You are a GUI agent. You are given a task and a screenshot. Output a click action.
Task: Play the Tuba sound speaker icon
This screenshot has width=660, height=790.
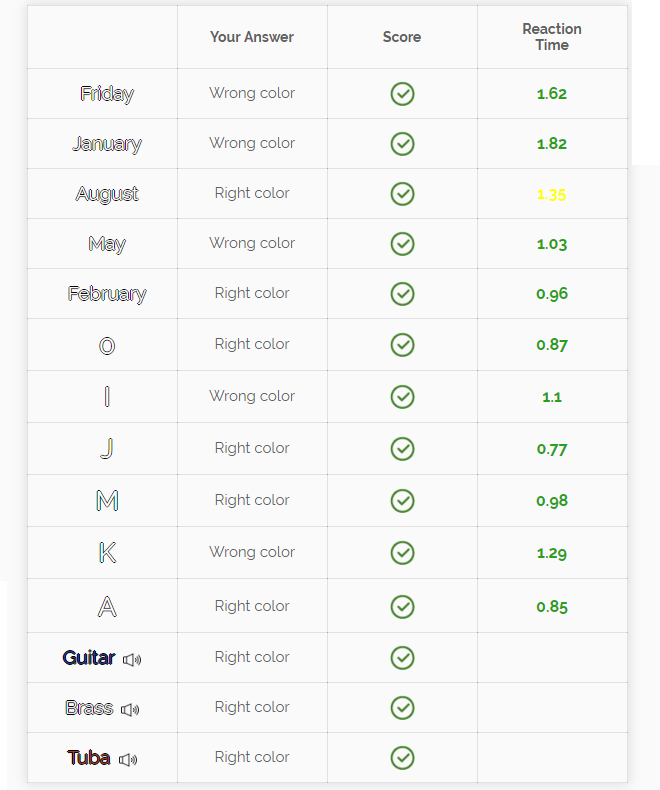click(128, 759)
